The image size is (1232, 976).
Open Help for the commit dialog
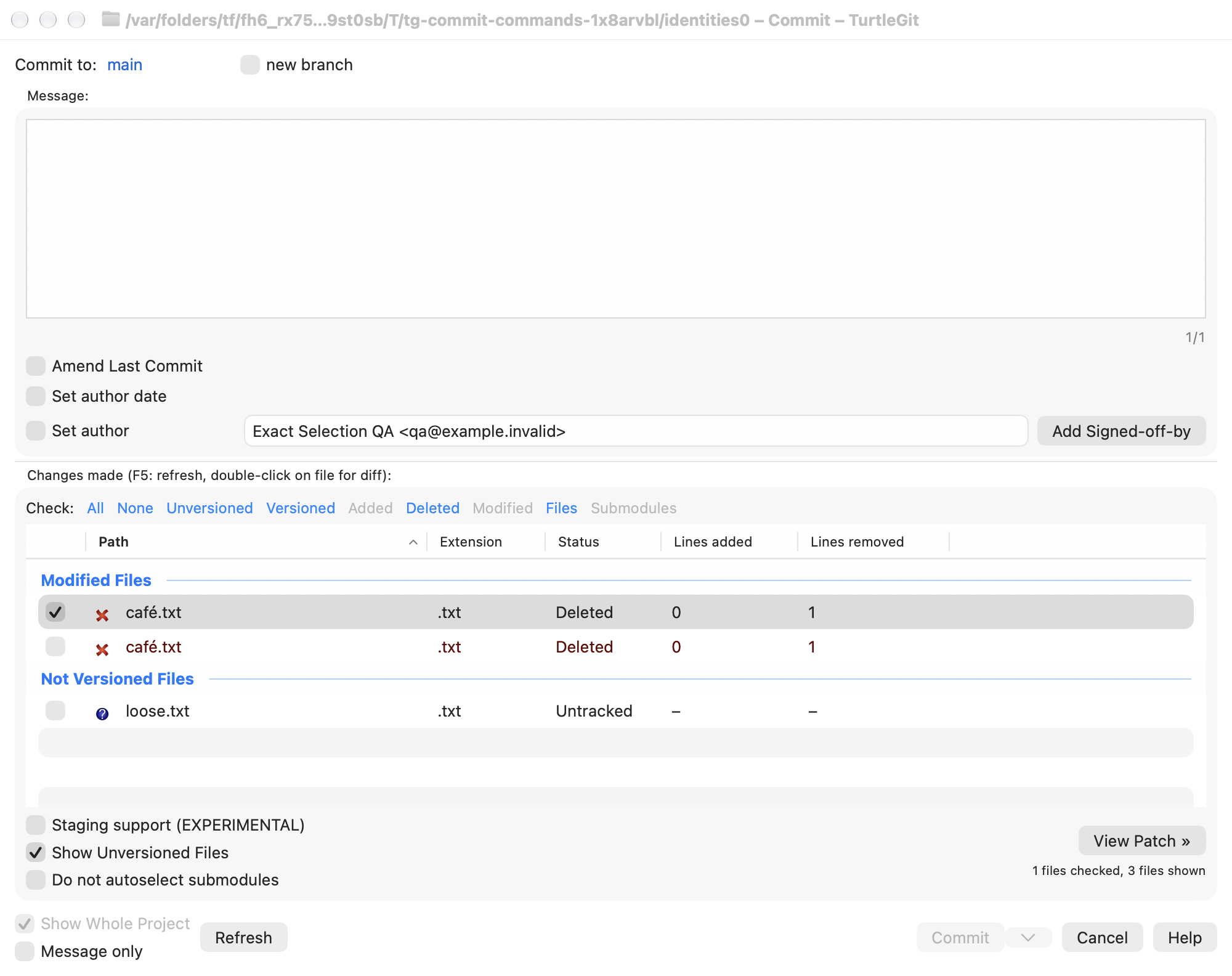pos(1185,938)
